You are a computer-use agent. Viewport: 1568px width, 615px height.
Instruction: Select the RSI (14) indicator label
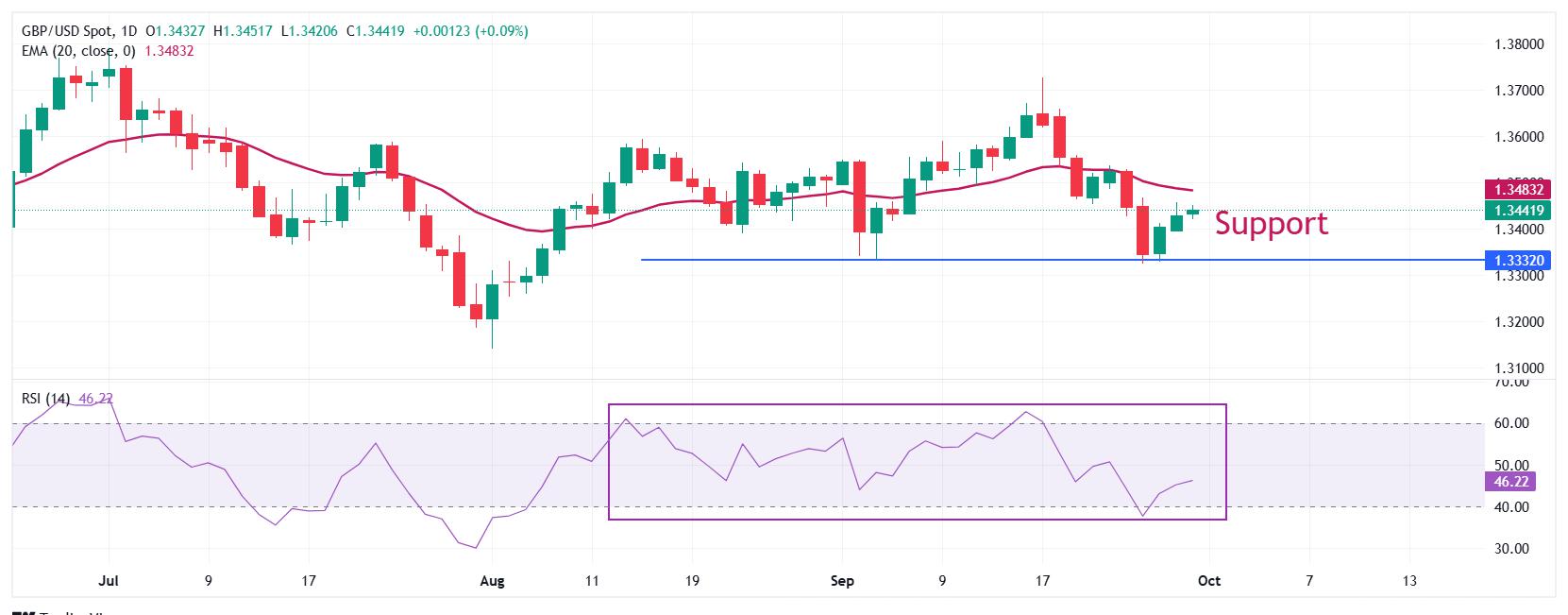(x=45, y=399)
